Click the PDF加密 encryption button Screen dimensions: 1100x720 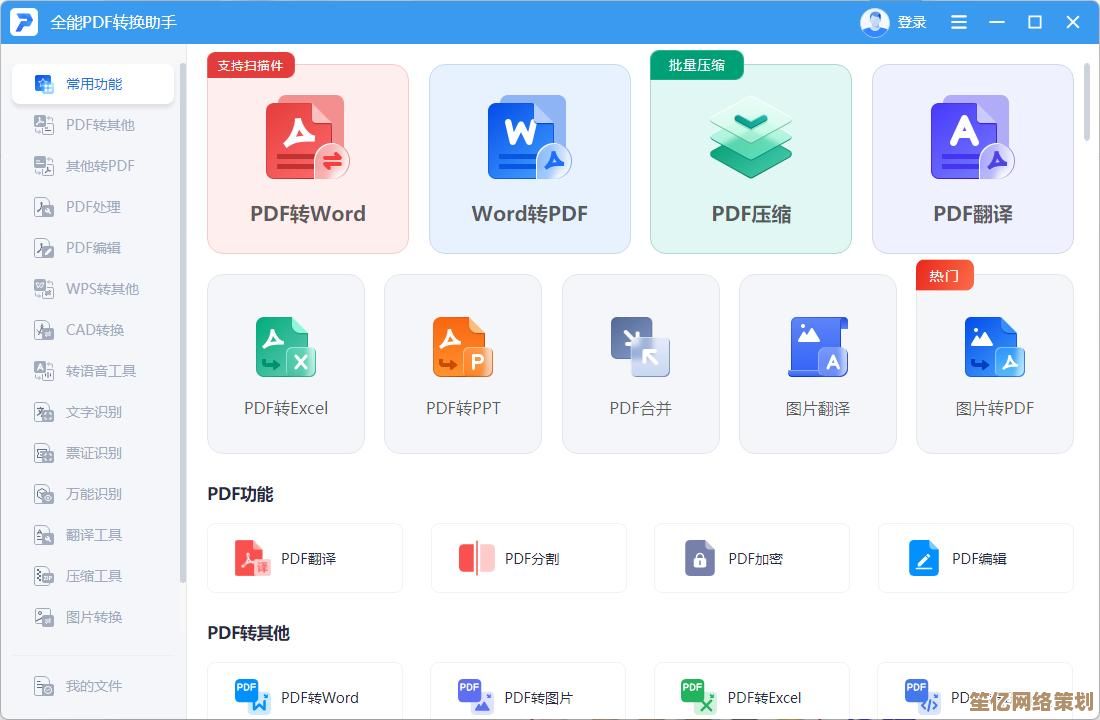tap(751, 558)
